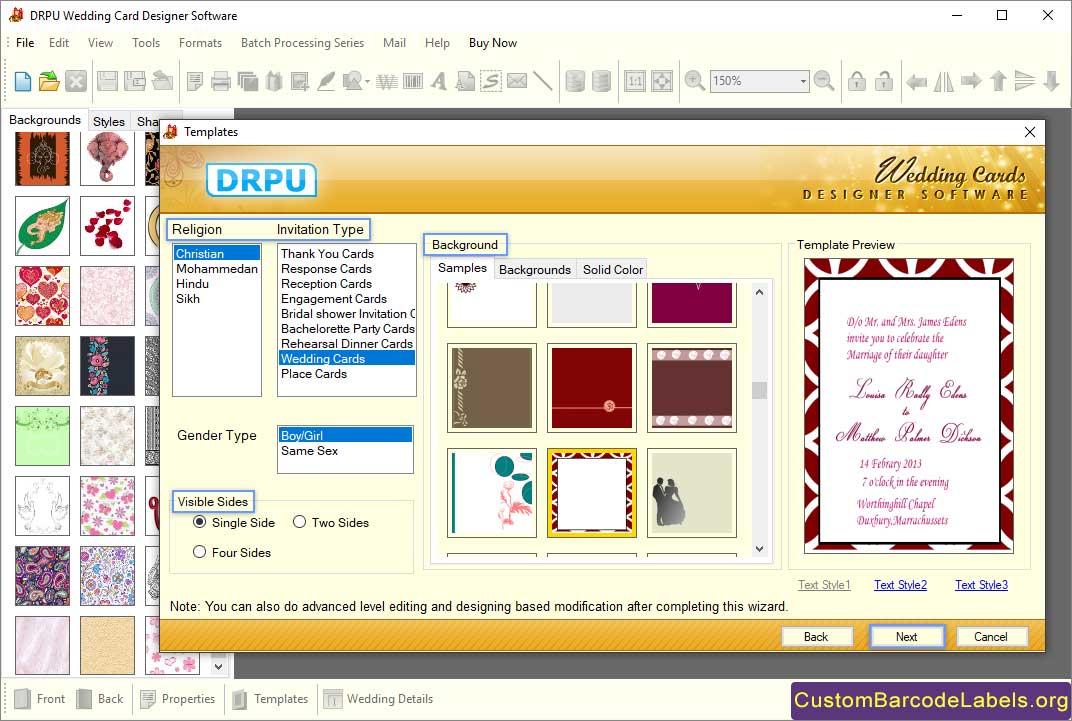Select Place Cards invitation type
Image resolution: width=1072 pixels, height=721 pixels.
pyautogui.click(x=347, y=374)
